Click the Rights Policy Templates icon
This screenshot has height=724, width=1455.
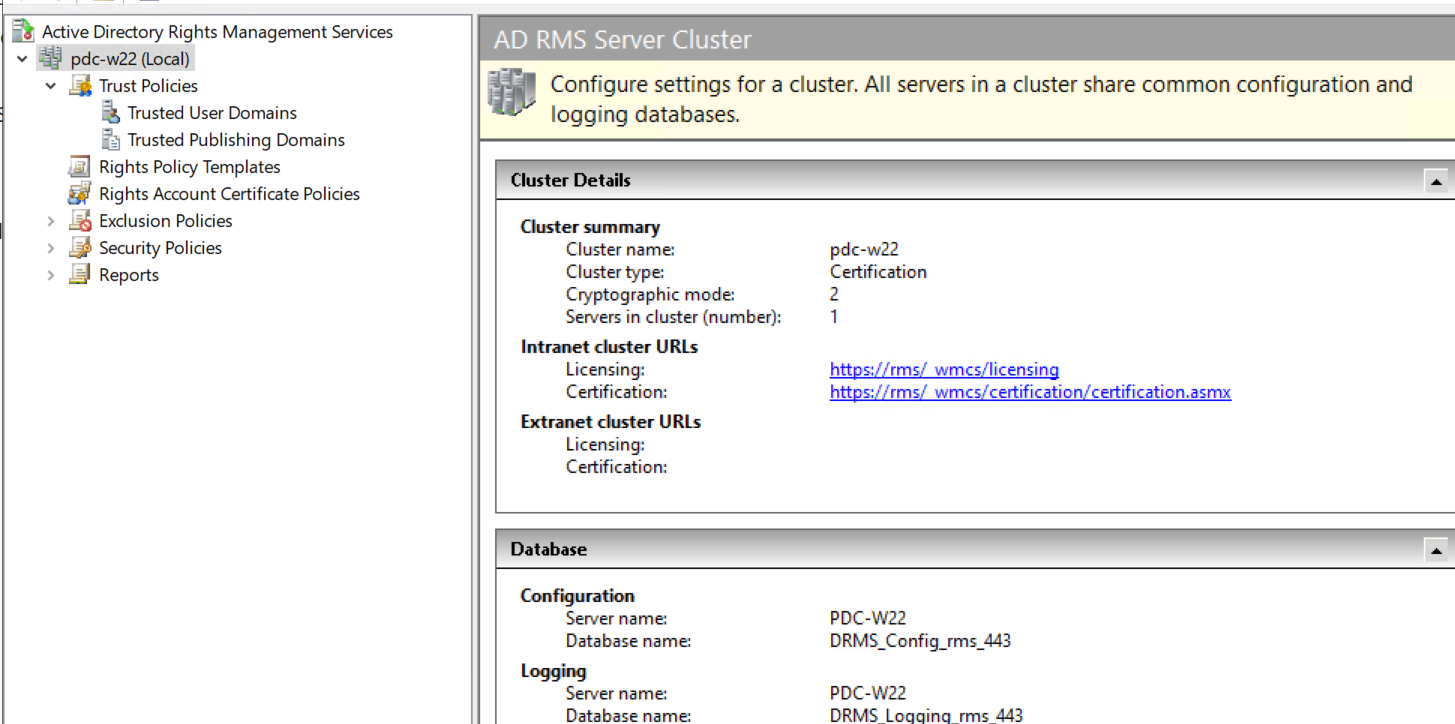pos(80,167)
